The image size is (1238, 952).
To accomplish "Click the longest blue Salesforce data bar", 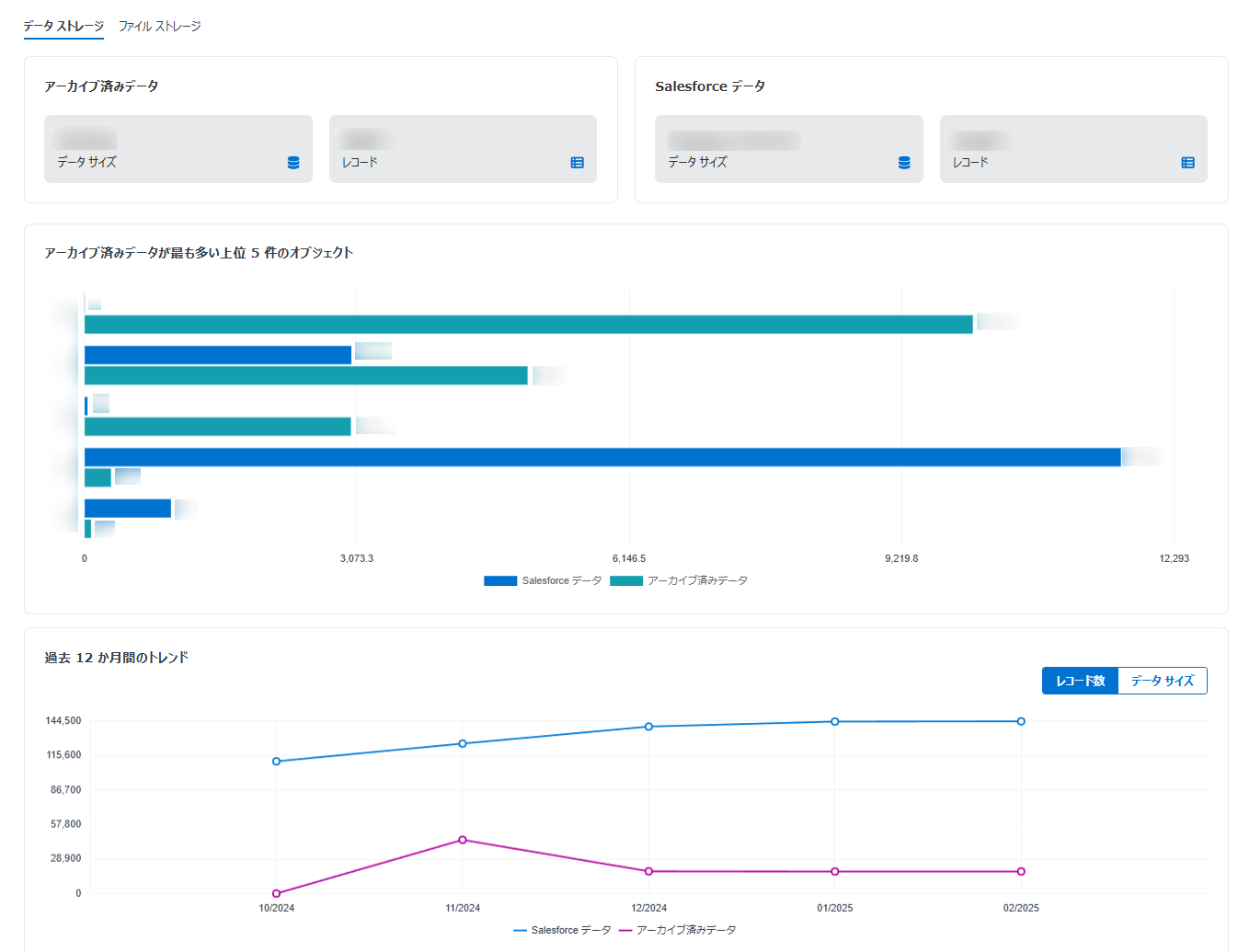I will tap(602, 457).
